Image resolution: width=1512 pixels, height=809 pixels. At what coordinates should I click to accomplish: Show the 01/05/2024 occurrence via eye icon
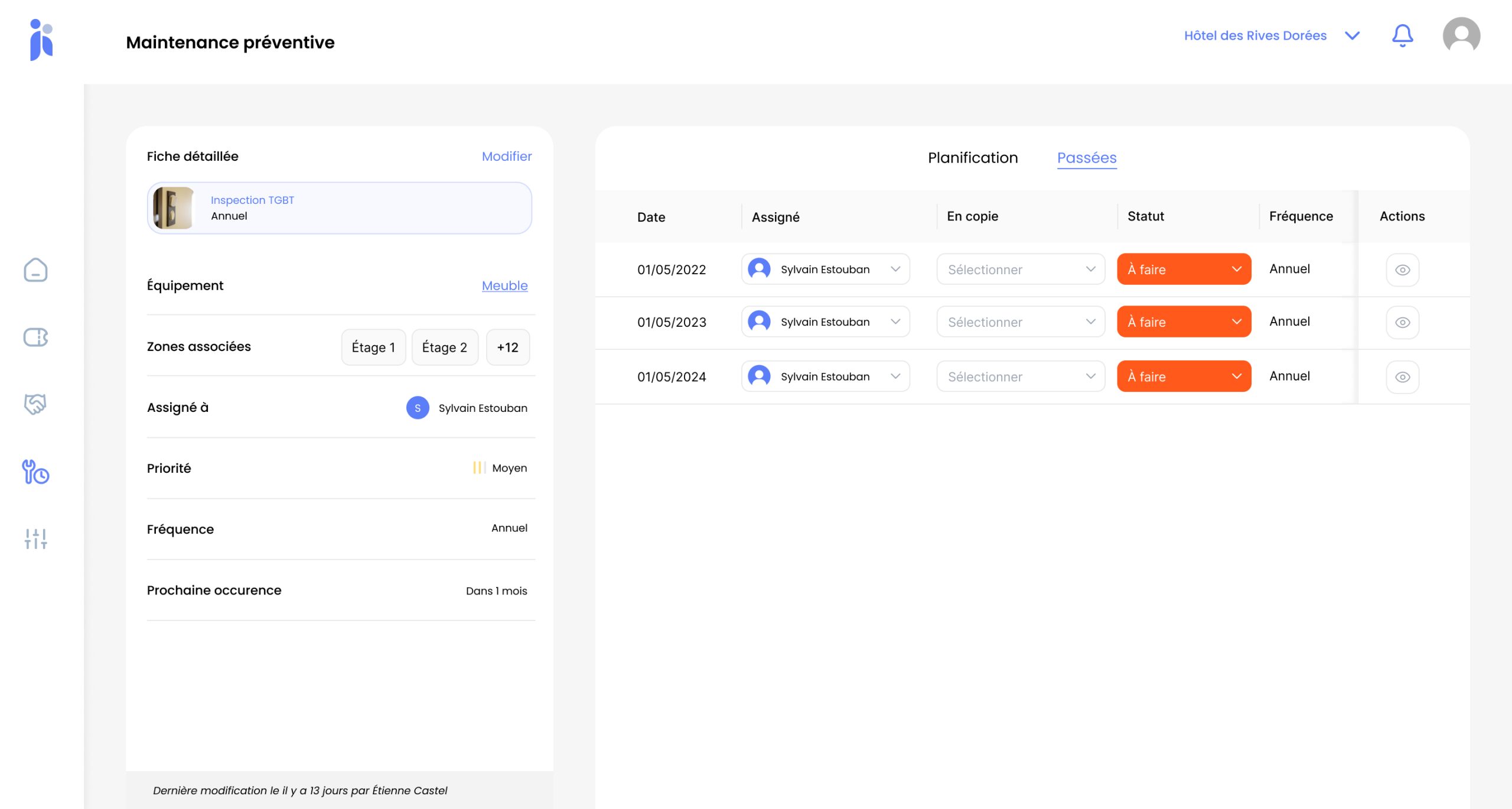(1402, 377)
